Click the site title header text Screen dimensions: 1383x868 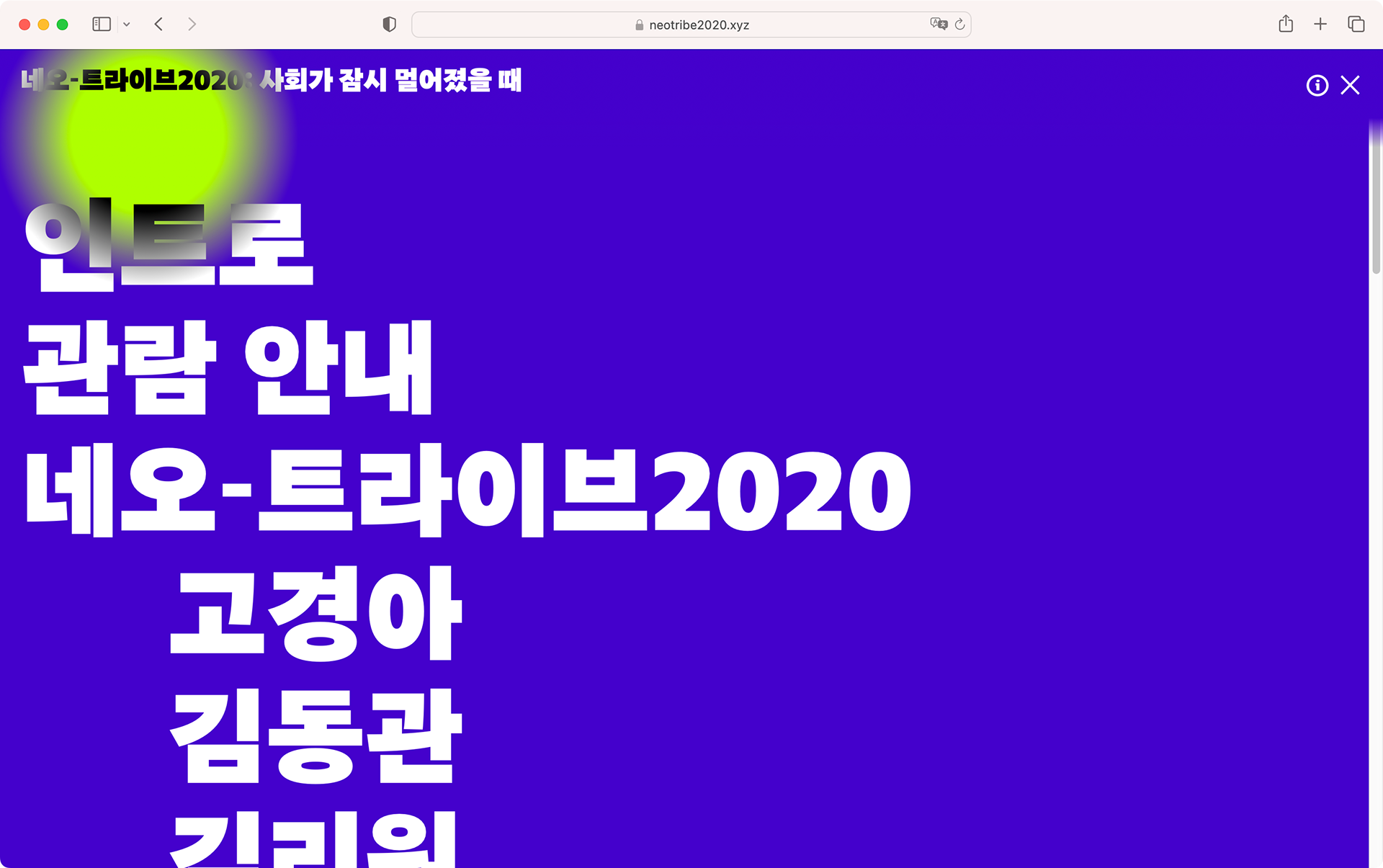click(271, 80)
